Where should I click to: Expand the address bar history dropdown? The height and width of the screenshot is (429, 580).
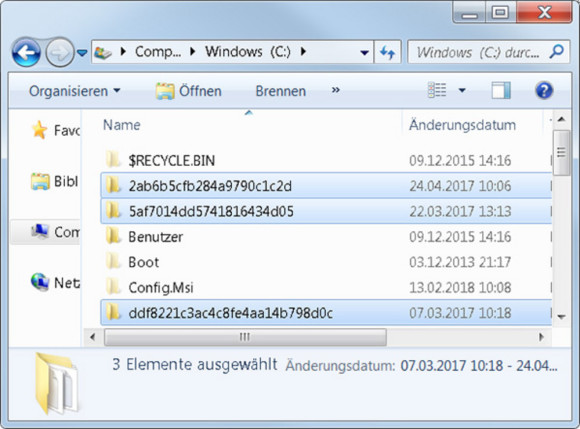[x=364, y=53]
